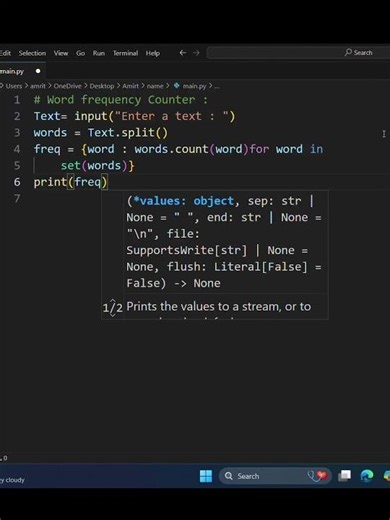This screenshot has height=520, width=390.
Task: Launch Microsoft Edge from the taskbar
Action: pyautogui.click(x=367, y=476)
